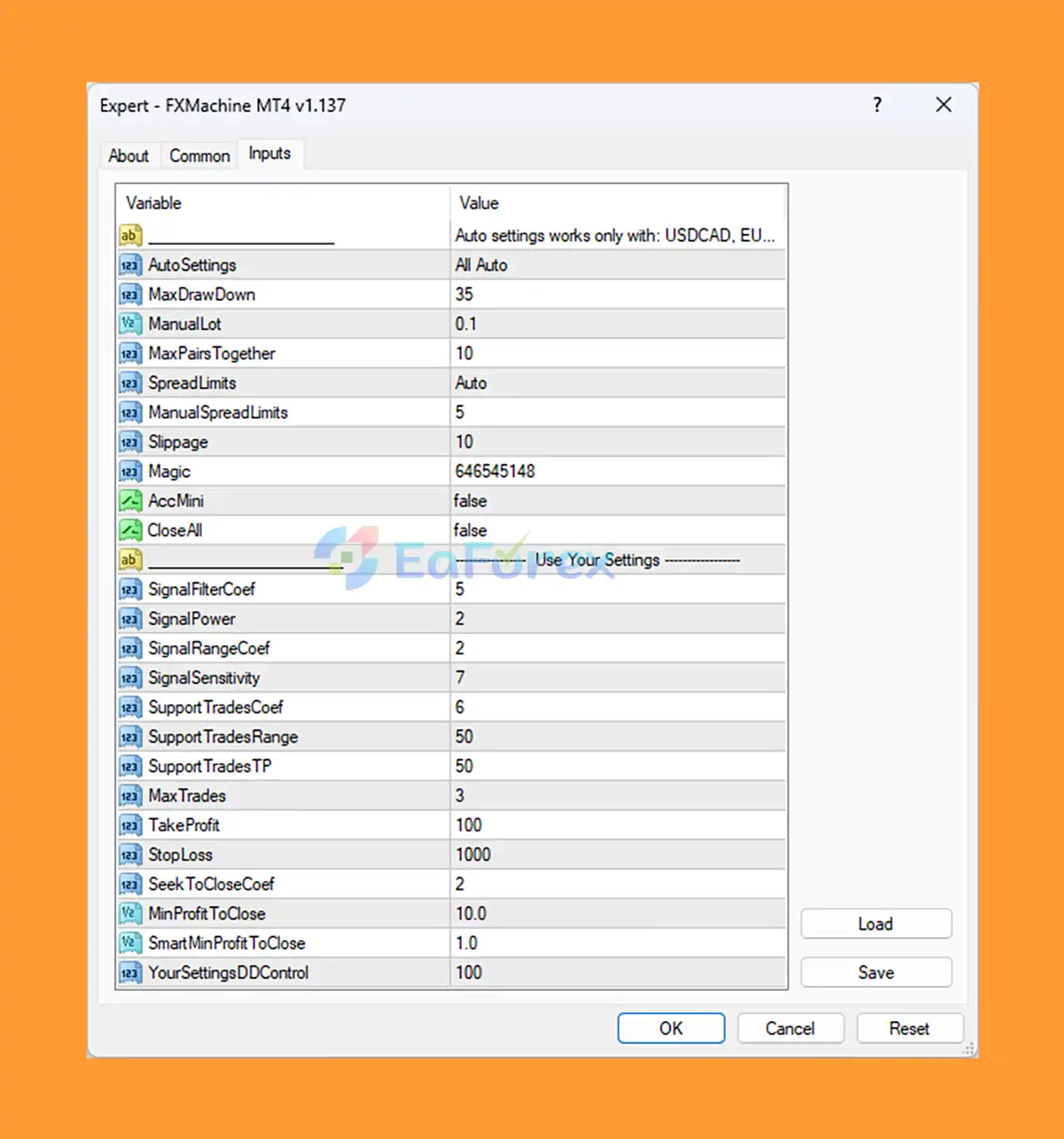Click the help question mark in title bar

point(877,105)
